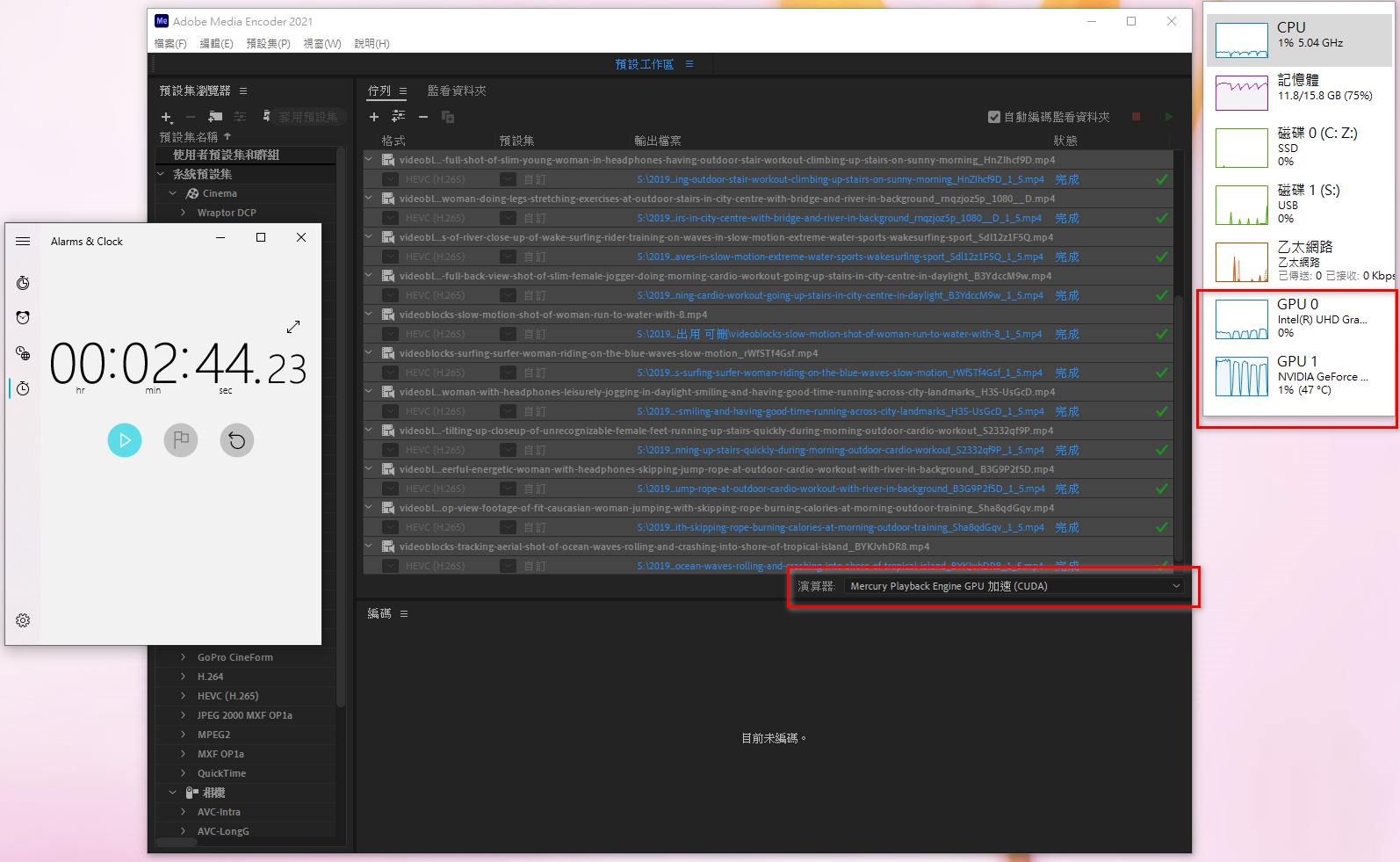
Task: Expand the stopwatch to full view
Action: (293, 327)
